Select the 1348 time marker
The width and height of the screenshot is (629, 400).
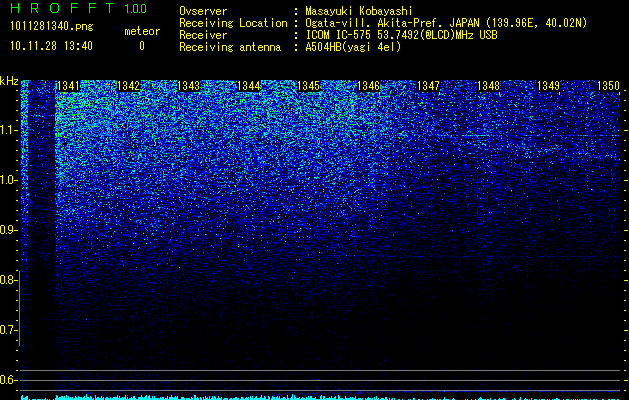pyautogui.click(x=489, y=86)
